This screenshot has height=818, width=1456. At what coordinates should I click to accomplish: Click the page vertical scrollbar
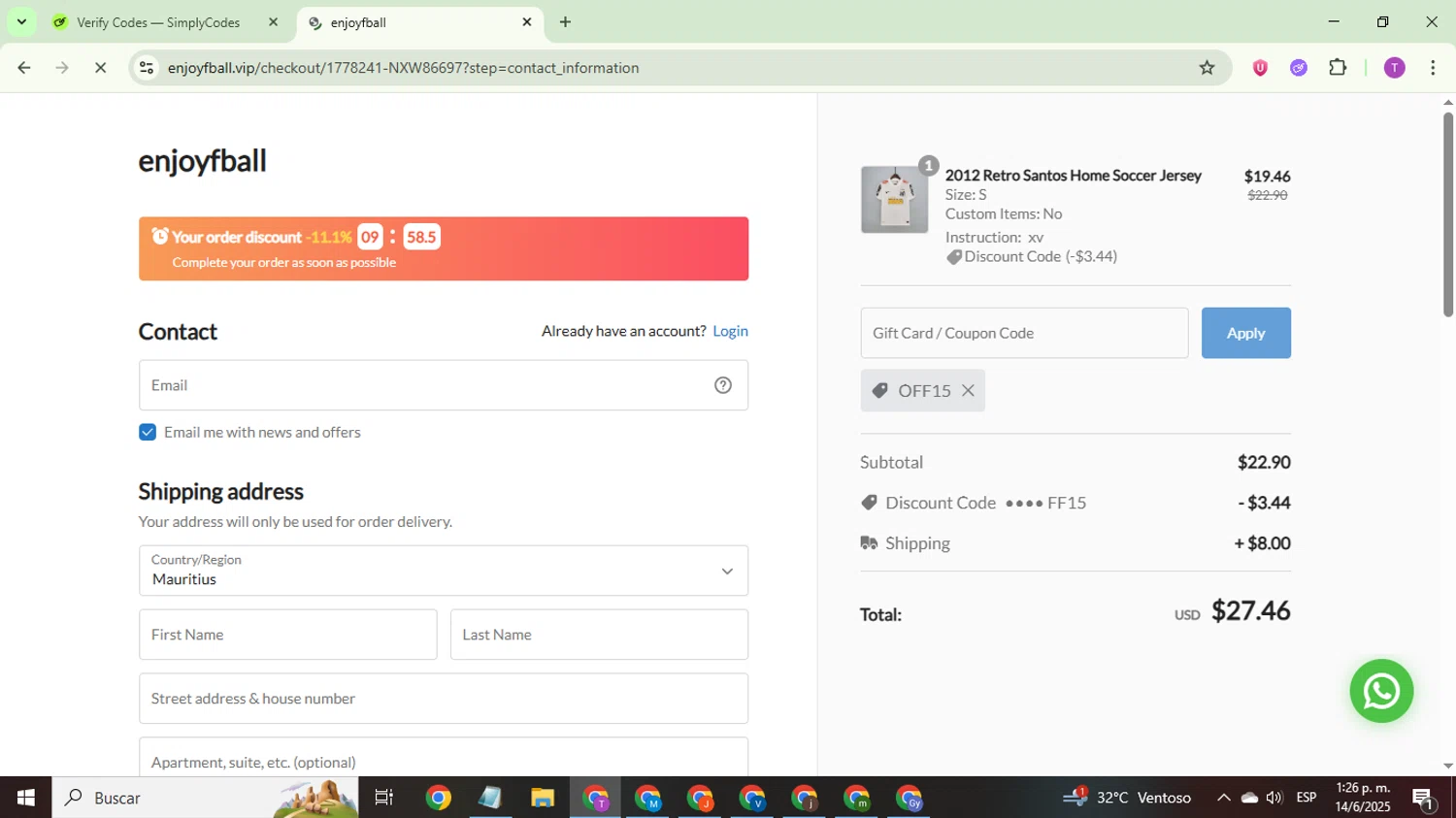tap(1448, 214)
